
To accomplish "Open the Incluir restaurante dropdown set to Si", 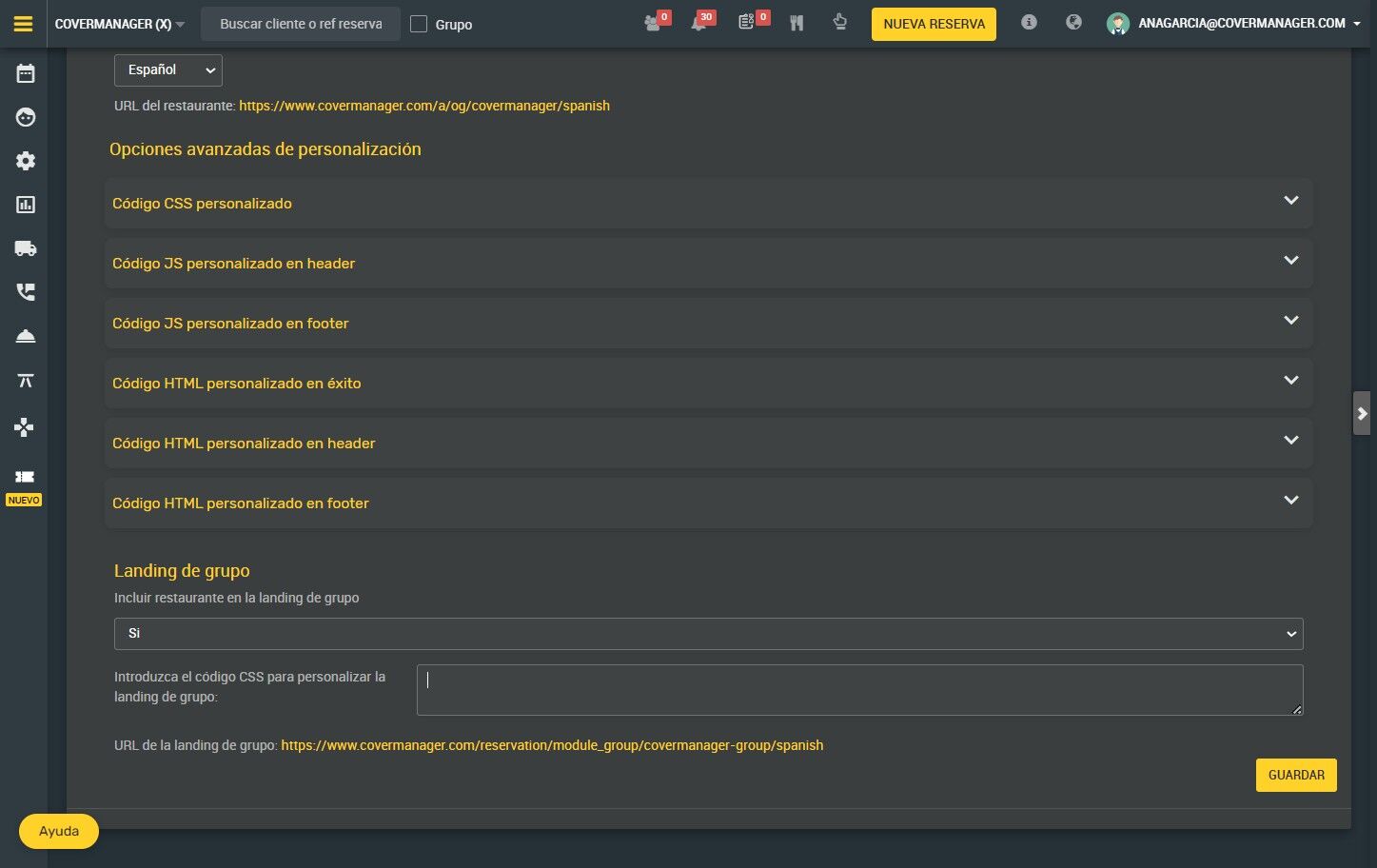I will tap(709, 634).
